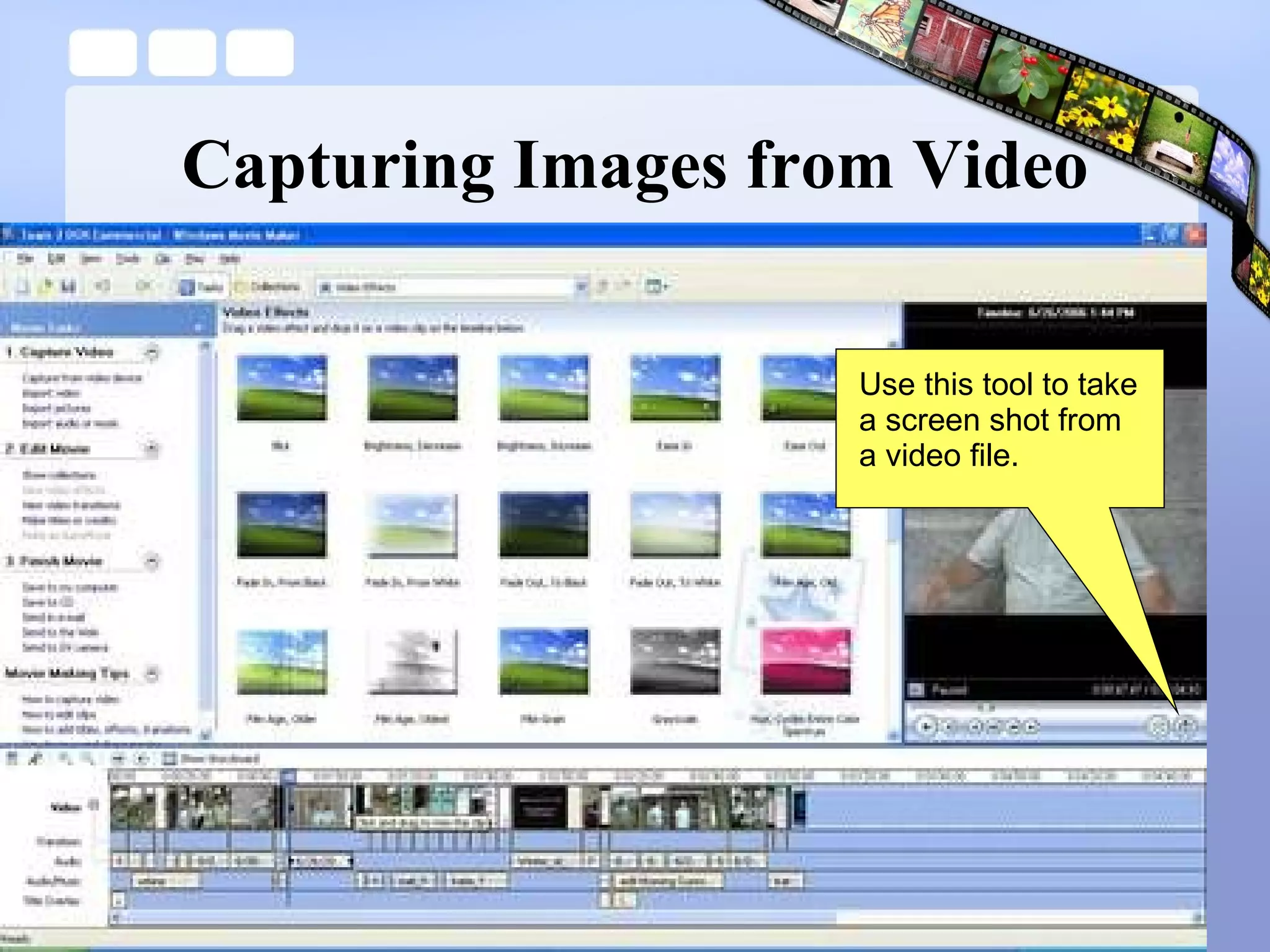Open the File menu

coord(25,258)
